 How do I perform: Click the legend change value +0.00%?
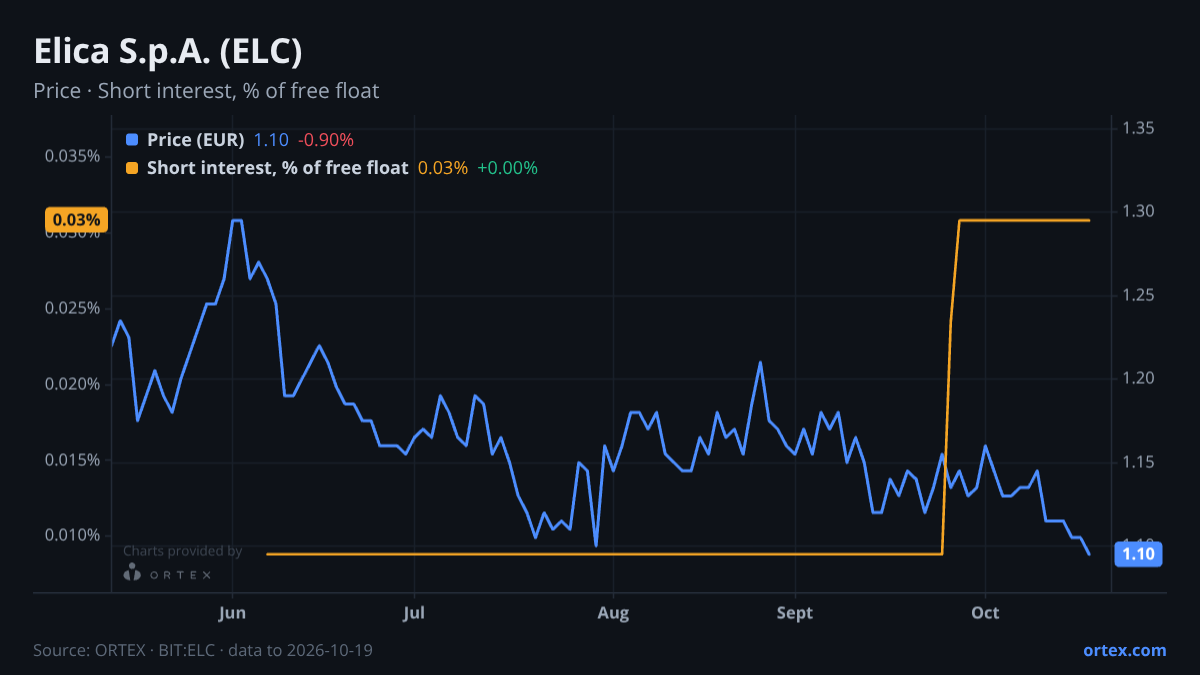coord(507,168)
